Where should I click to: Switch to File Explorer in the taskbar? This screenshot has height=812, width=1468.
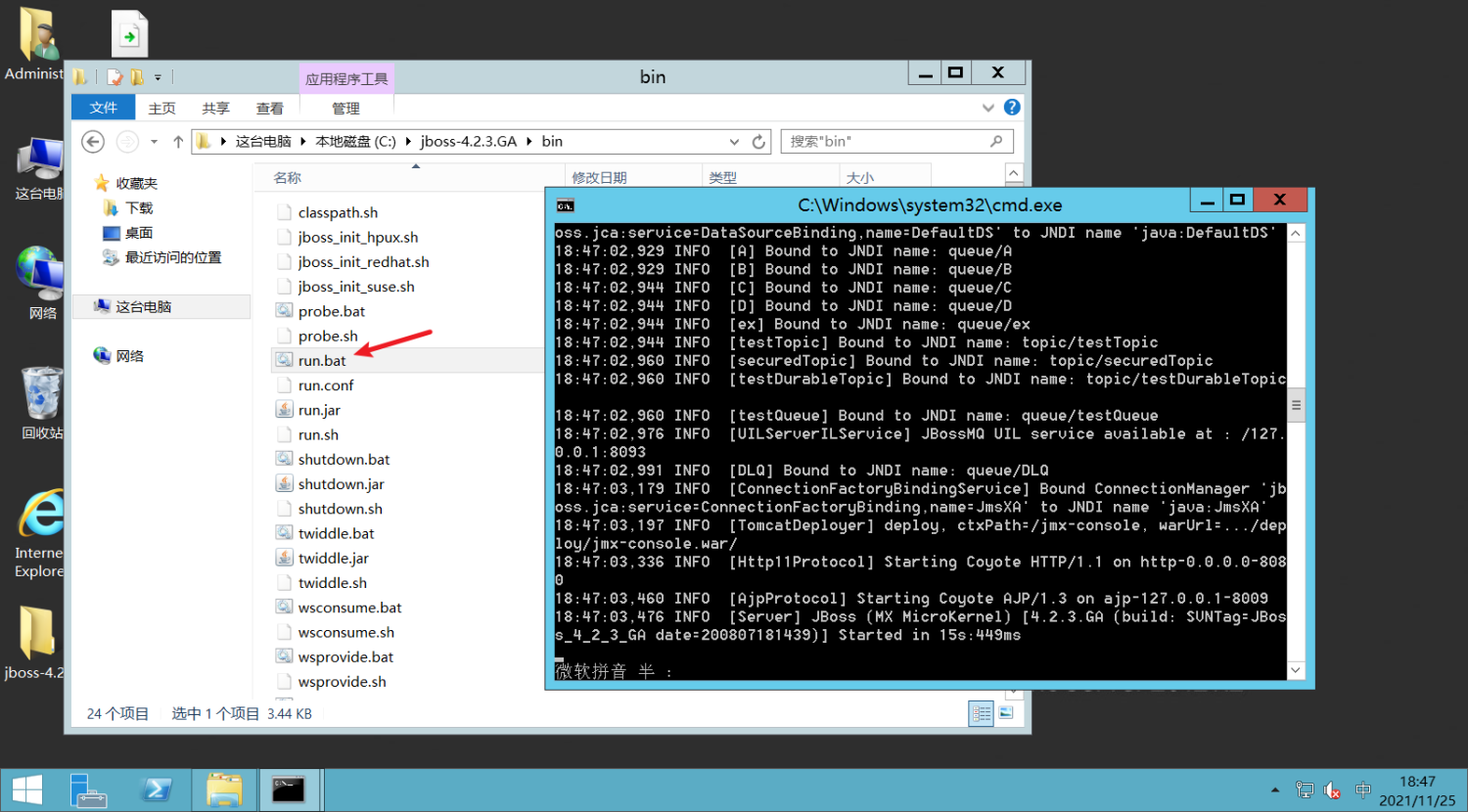pyautogui.click(x=224, y=790)
